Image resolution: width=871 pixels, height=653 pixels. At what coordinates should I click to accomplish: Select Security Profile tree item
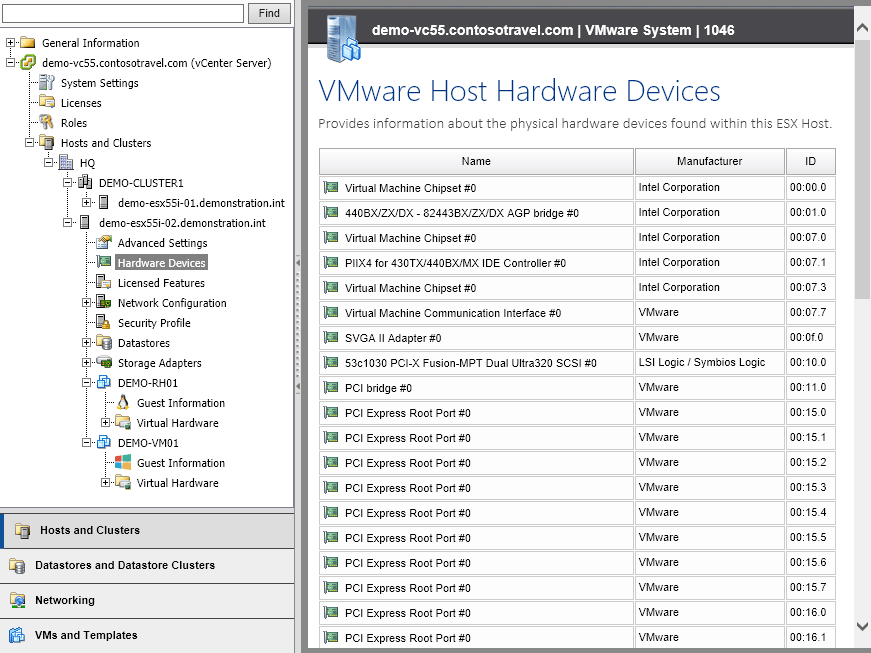pyautogui.click(x=154, y=323)
